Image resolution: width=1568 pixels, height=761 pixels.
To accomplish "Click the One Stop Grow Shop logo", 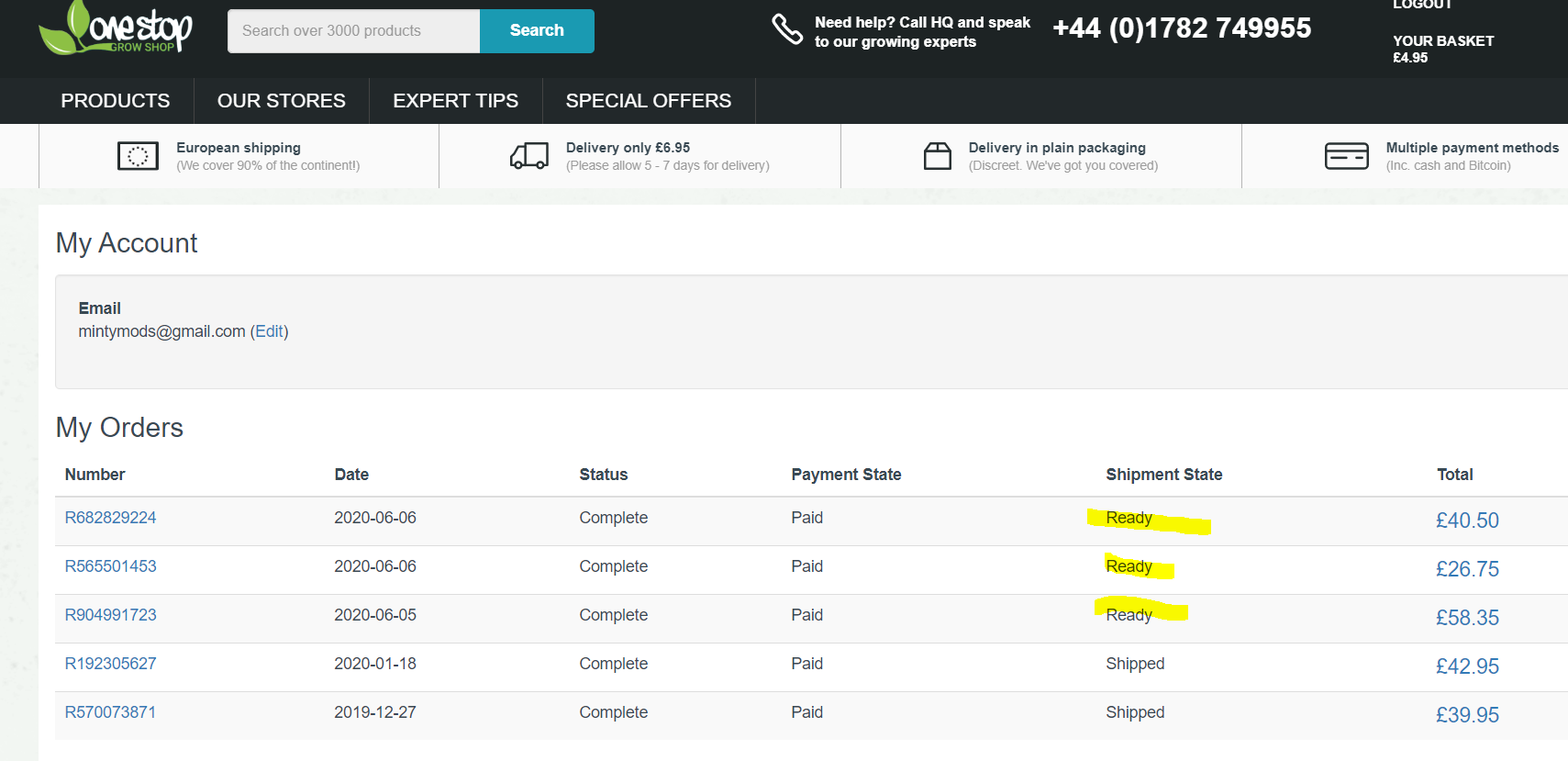I will pyautogui.click(x=117, y=28).
